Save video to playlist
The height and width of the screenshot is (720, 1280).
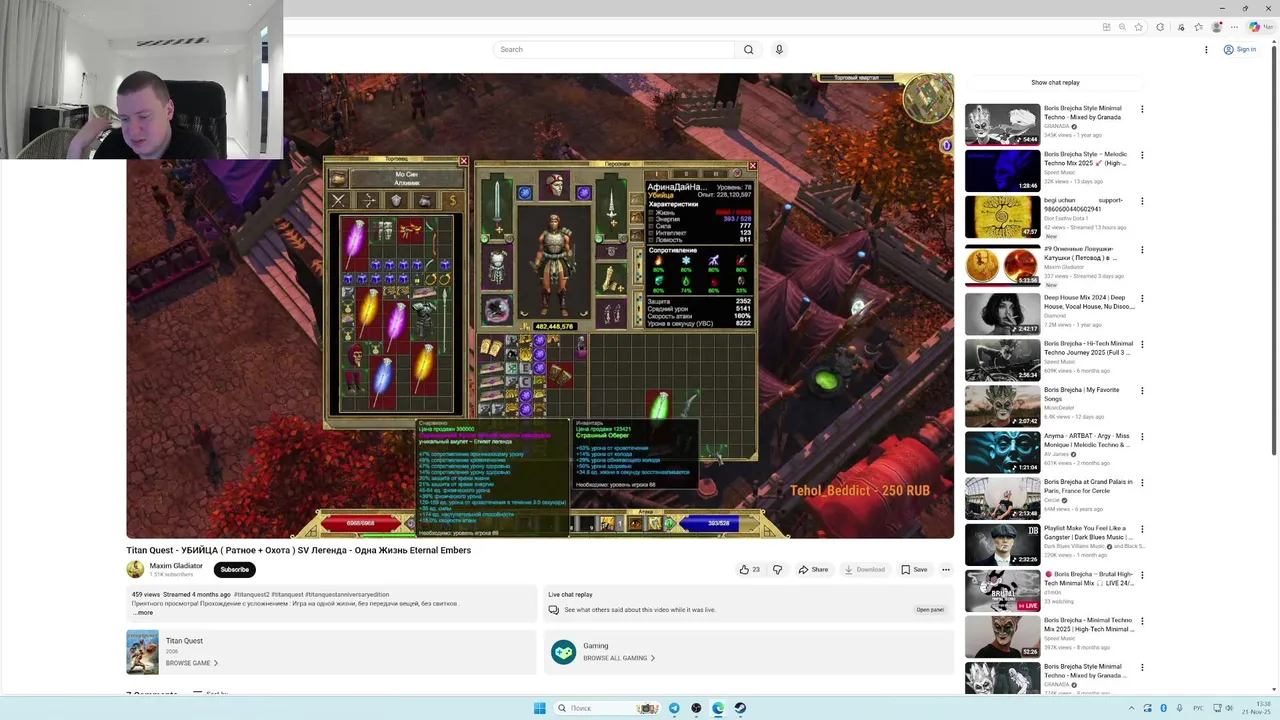[914, 569]
